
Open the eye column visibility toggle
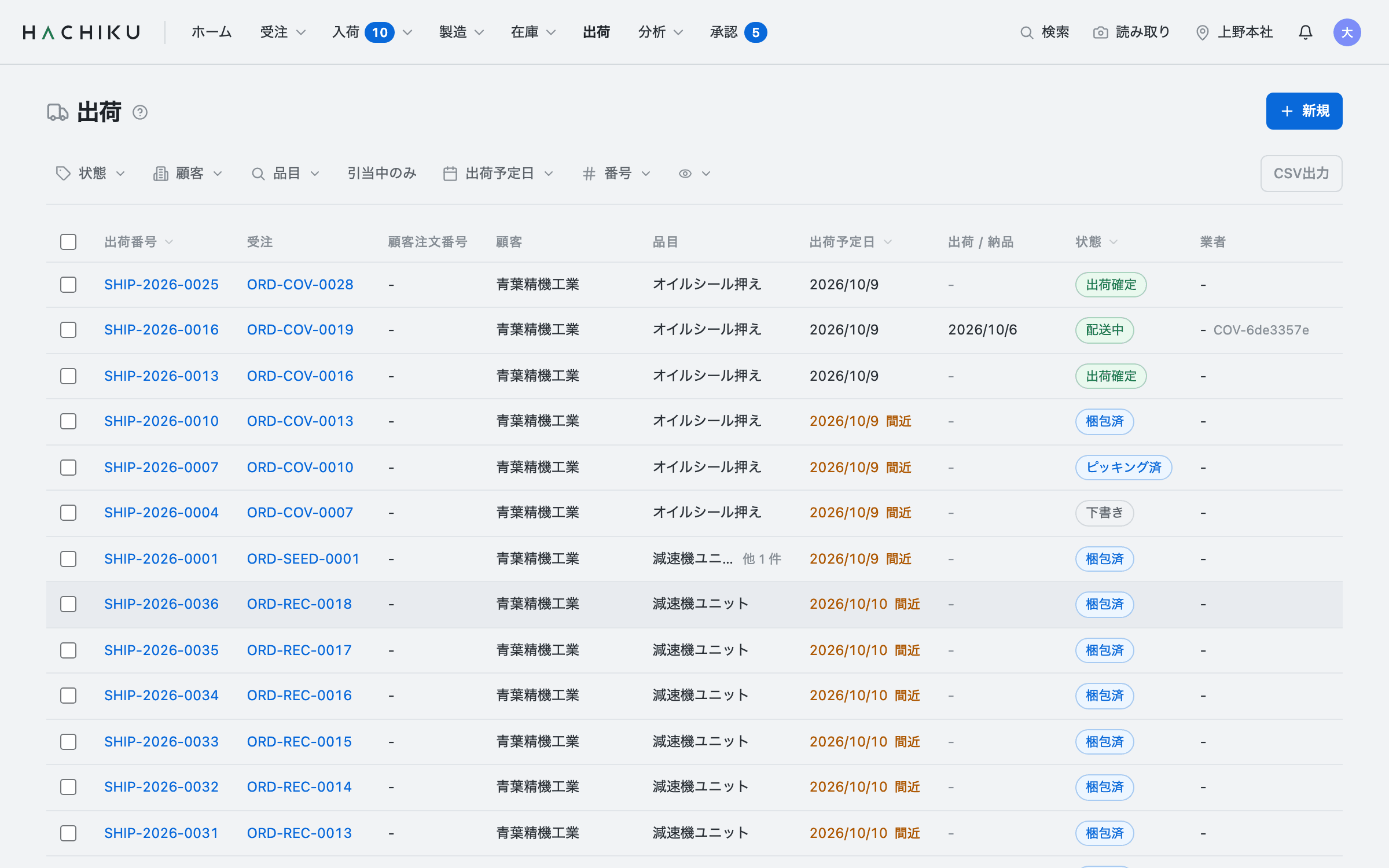pos(694,174)
